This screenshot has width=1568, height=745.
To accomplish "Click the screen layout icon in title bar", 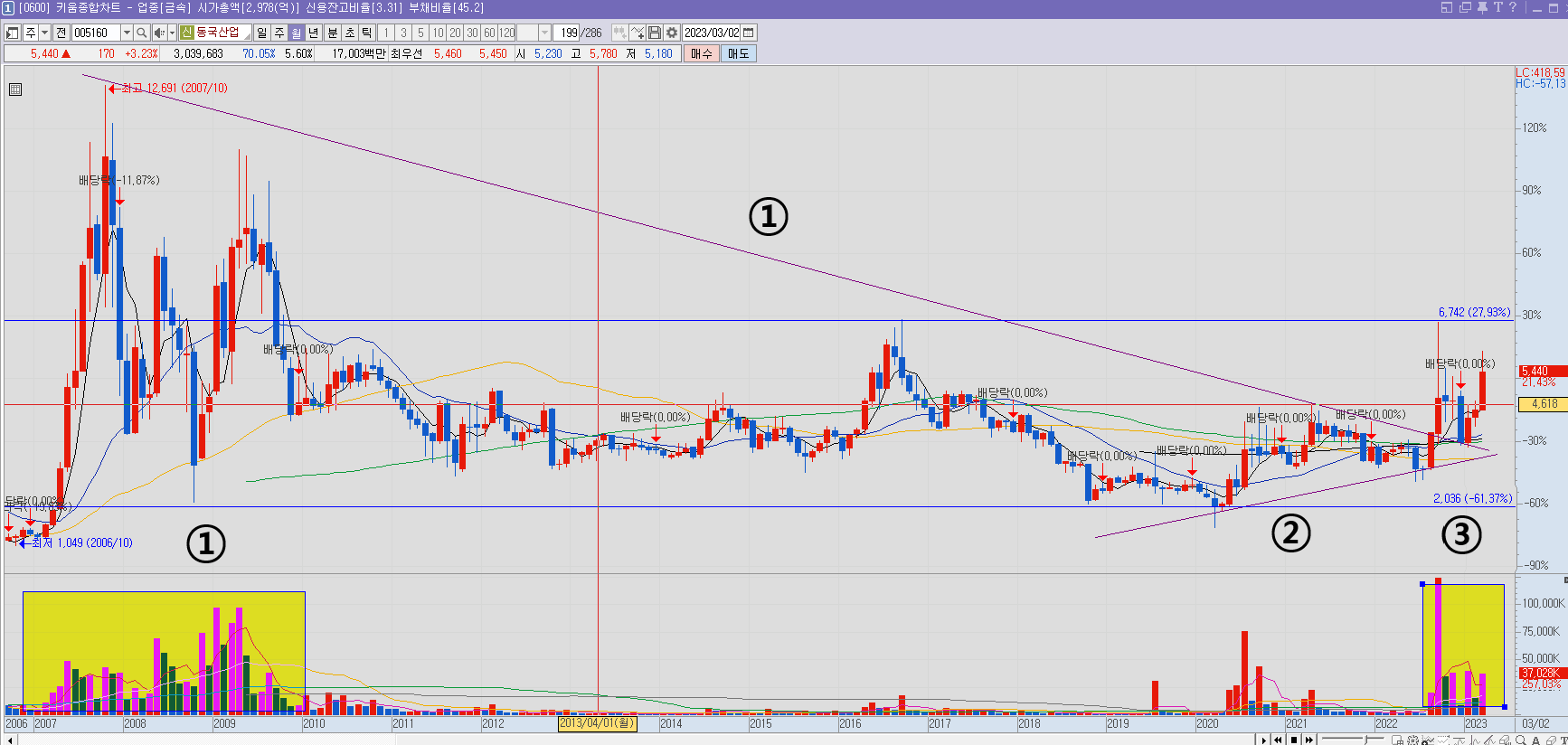I will pyautogui.click(x=1447, y=7).
